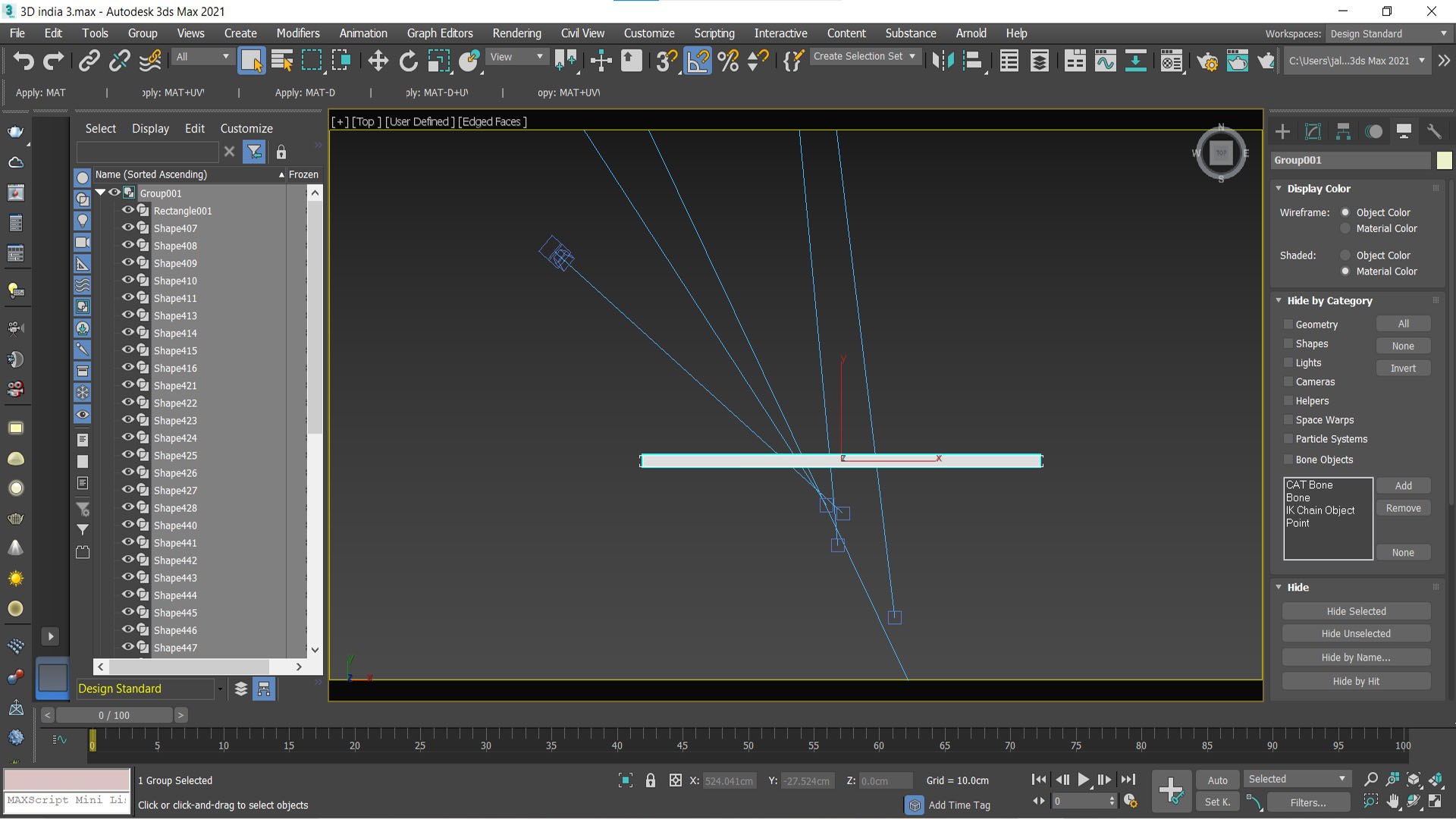Screen dimensions: 1456x819
Task: Open the Modifiers menu
Action: 297,33
